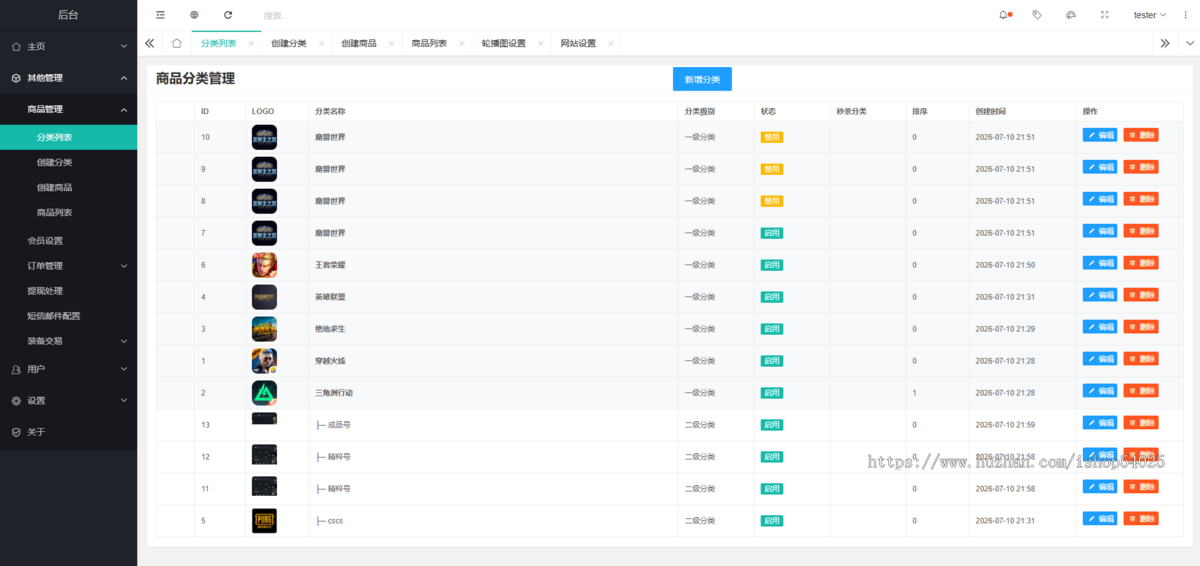Click 编辑 for the 成品号 row
Screen dimensions: 1200x566
point(1100,423)
